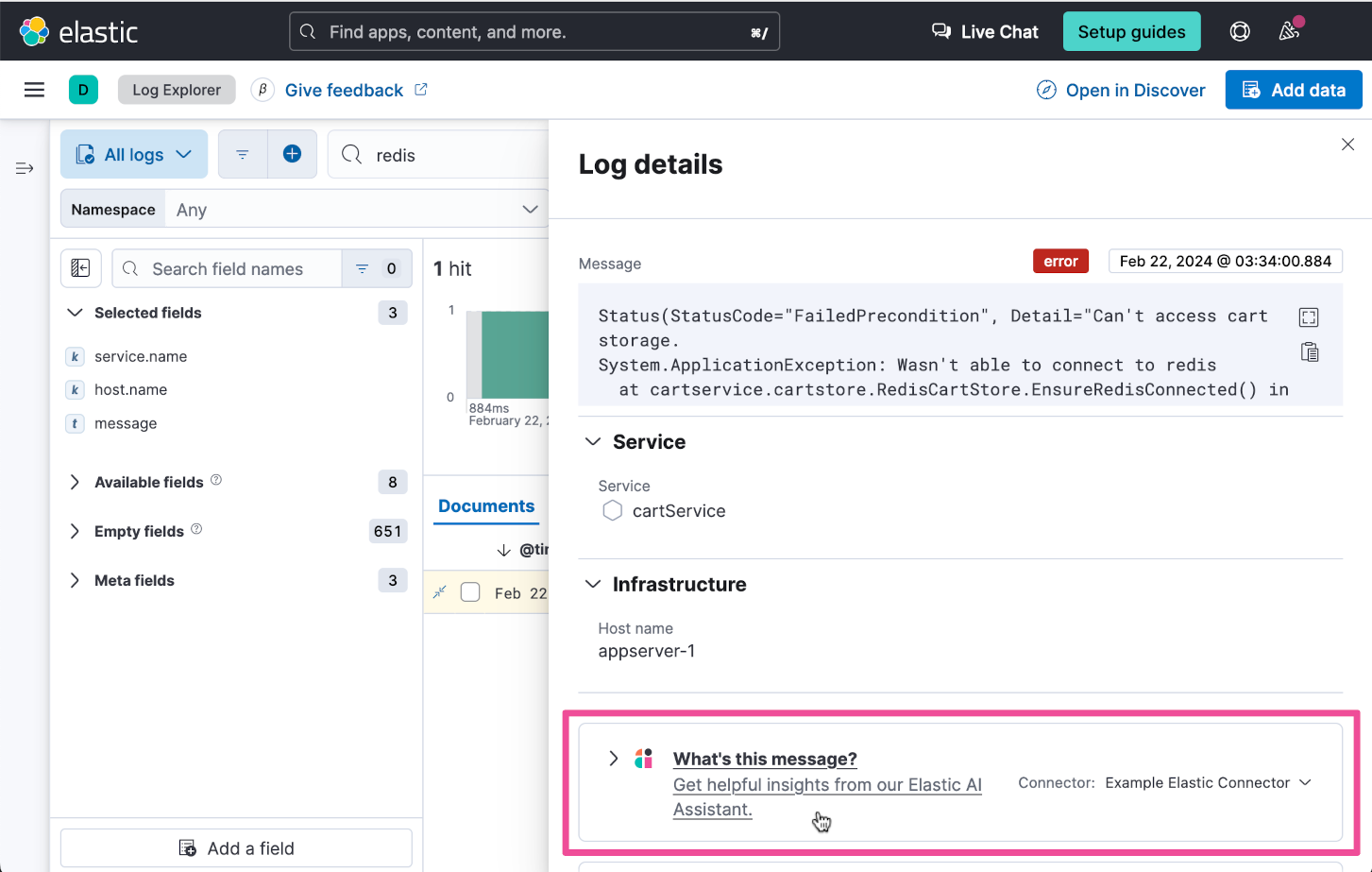Open the Give feedback link
This screenshot has height=872, width=1372.
(x=344, y=90)
